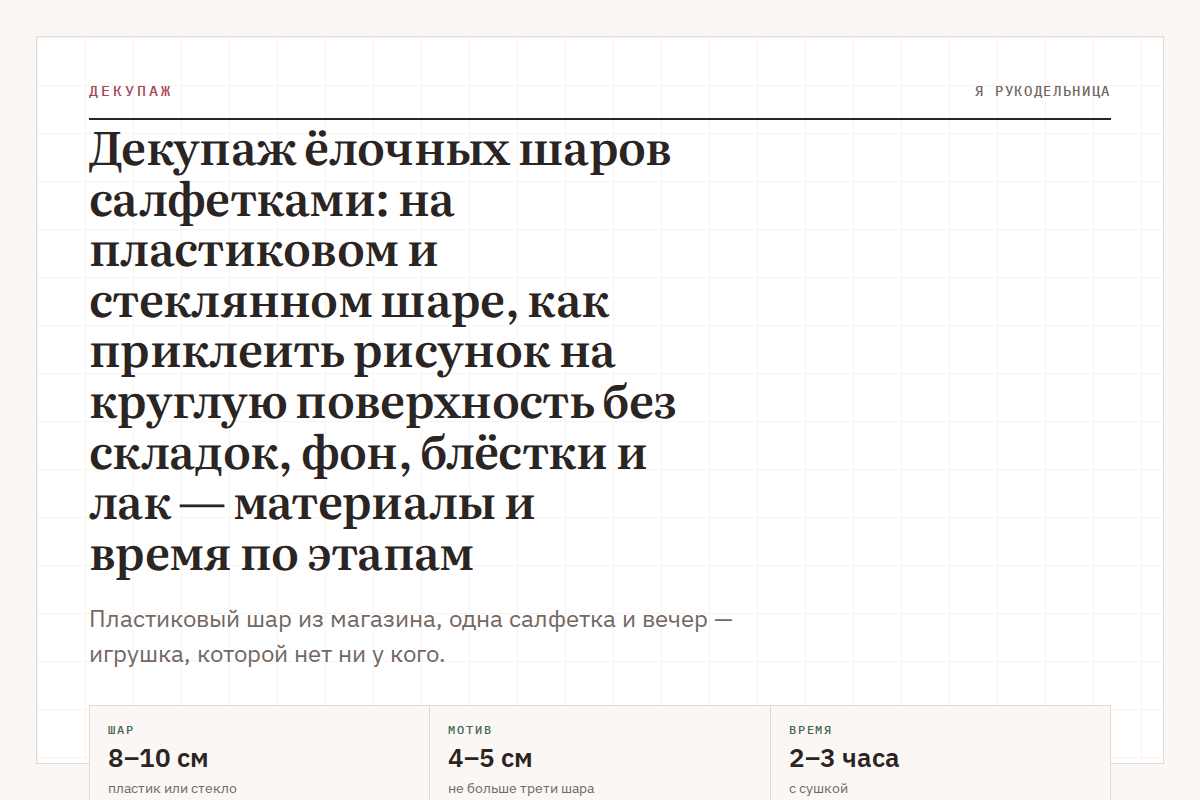Select the ВРЕМЯ label in stats card

pos(810,730)
